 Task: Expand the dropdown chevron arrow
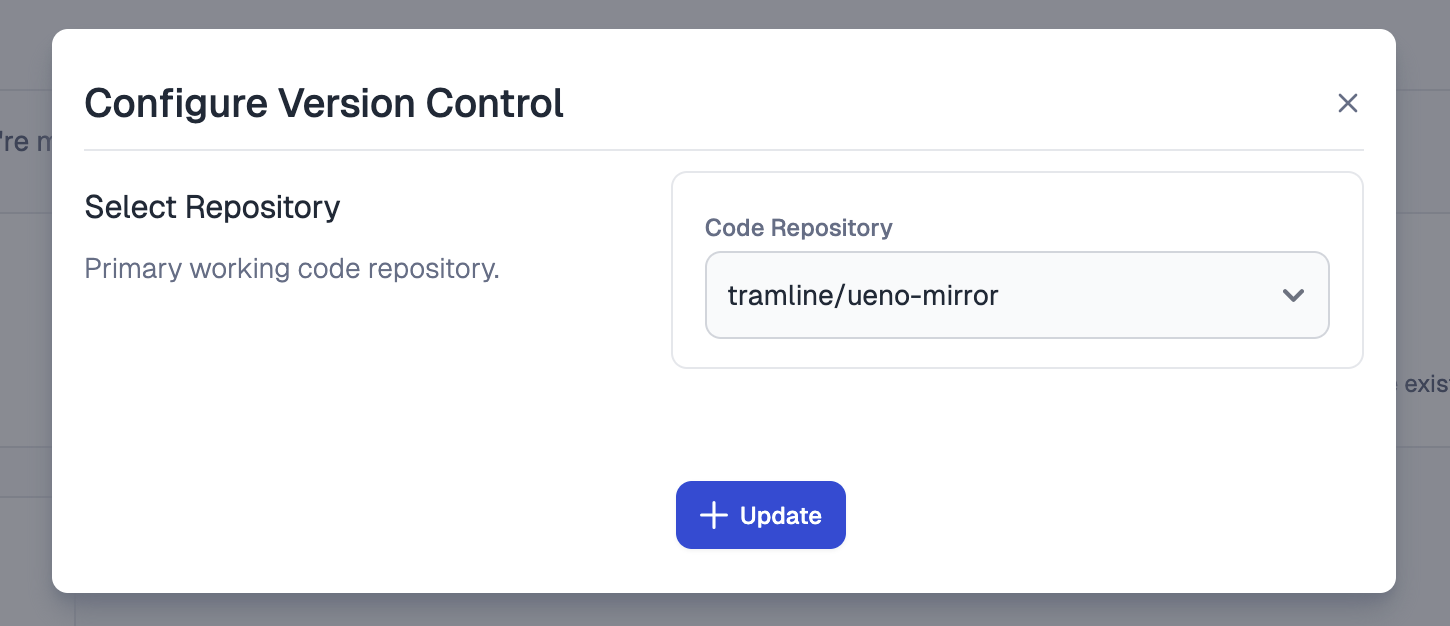tap(1293, 295)
